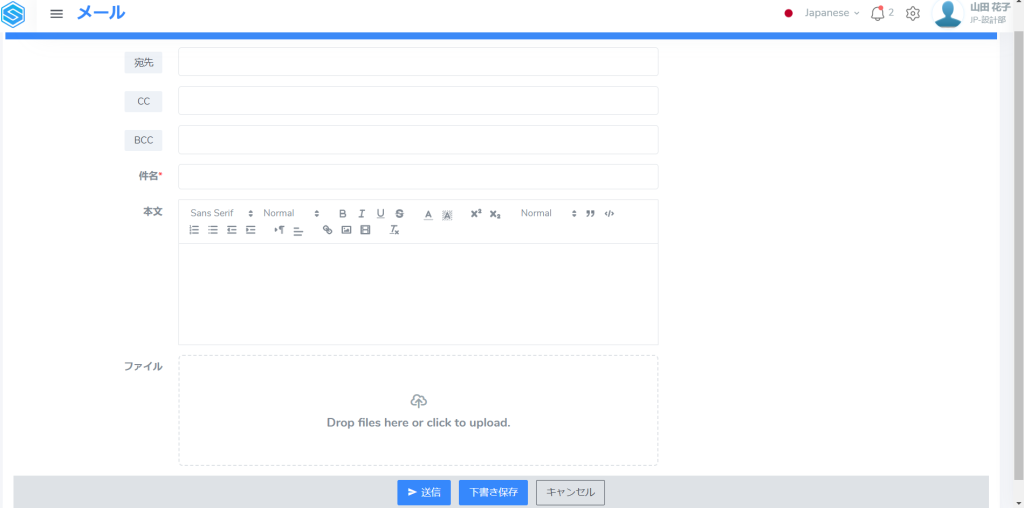This screenshot has width=1024, height=508.
Task: Open the 山田 花子 user profile menu
Action: coord(970,13)
